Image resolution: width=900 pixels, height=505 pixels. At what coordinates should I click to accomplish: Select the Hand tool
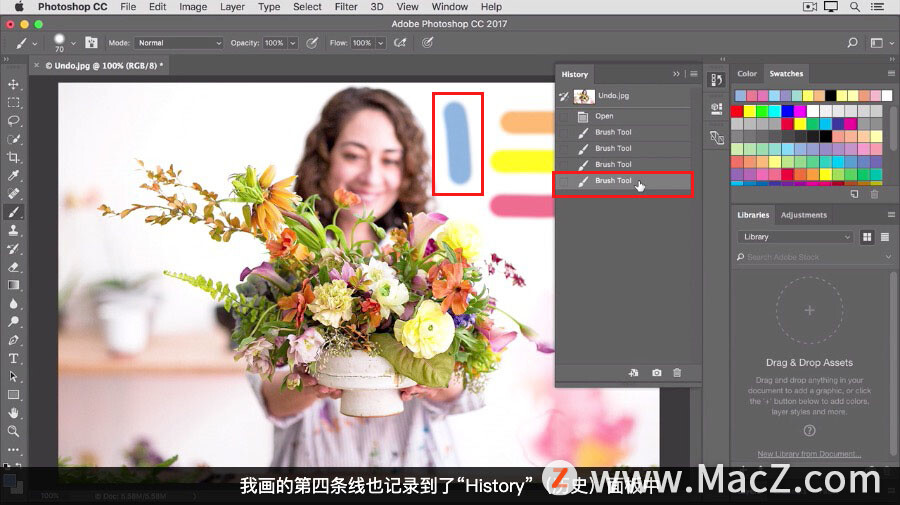click(13, 413)
